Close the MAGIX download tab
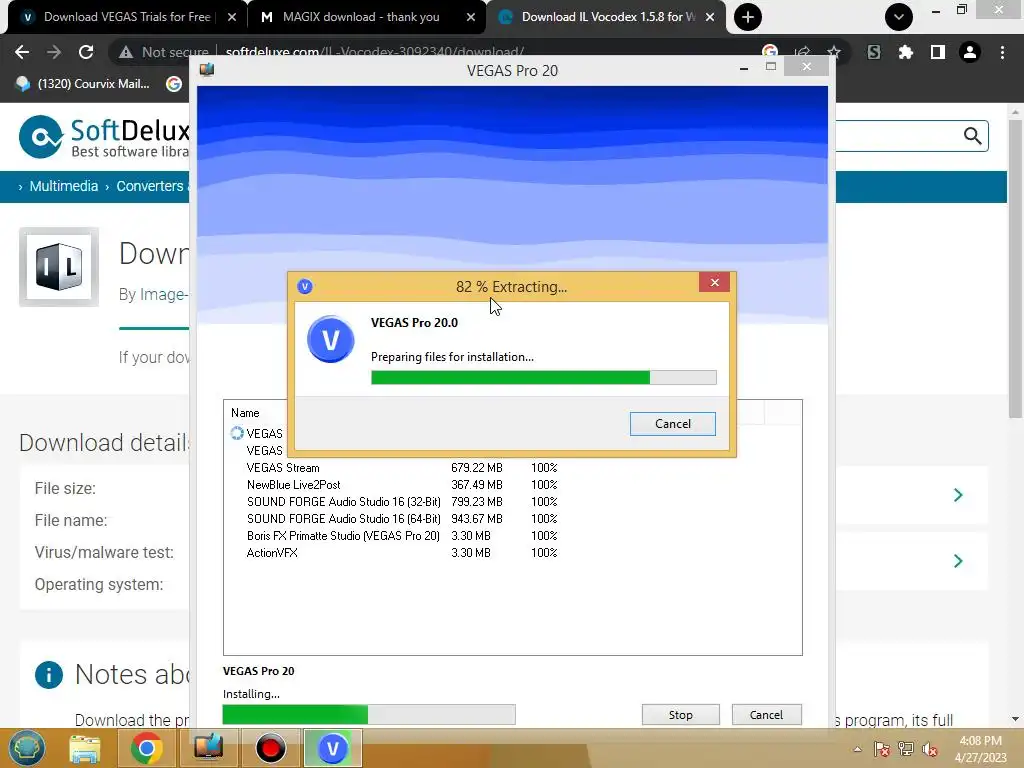This screenshot has height=768, width=1024. 470,17
